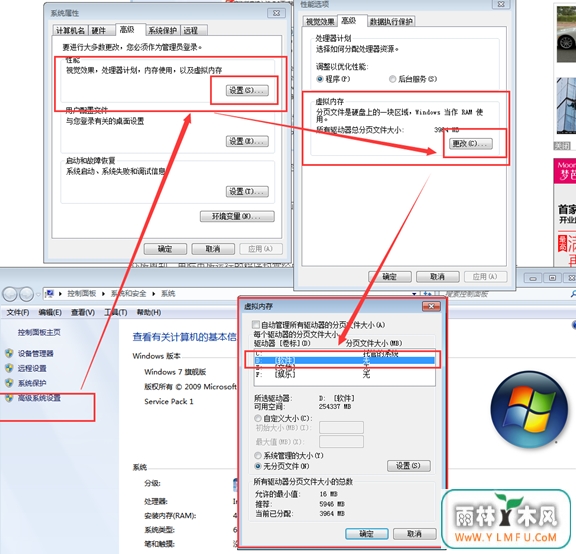Click the shield icon beside 系统保护
Screen dimensions: 576x554
coord(9,383)
